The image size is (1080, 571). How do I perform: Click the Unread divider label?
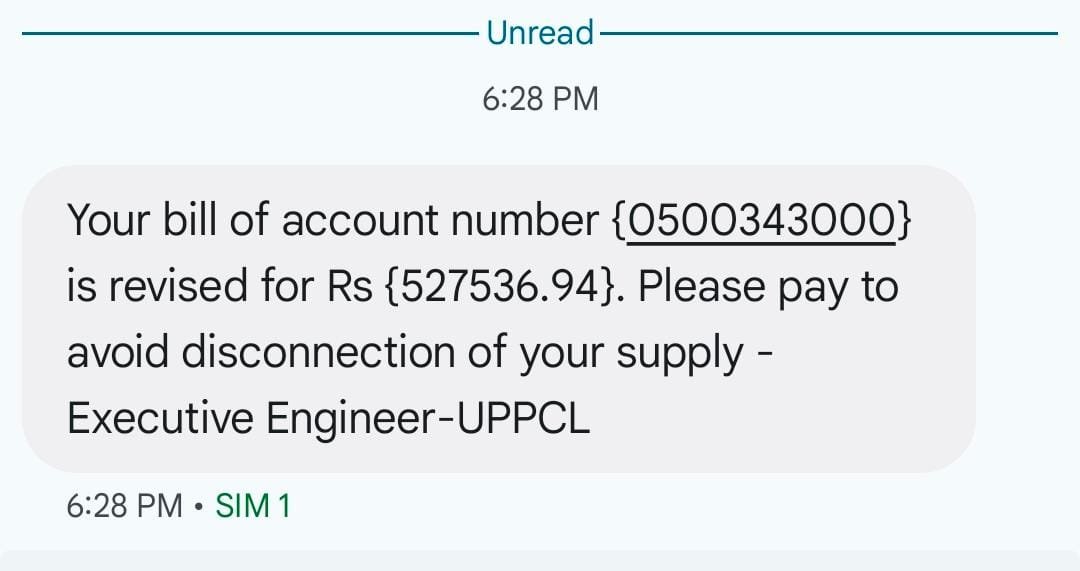pyautogui.click(x=540, y=33)
